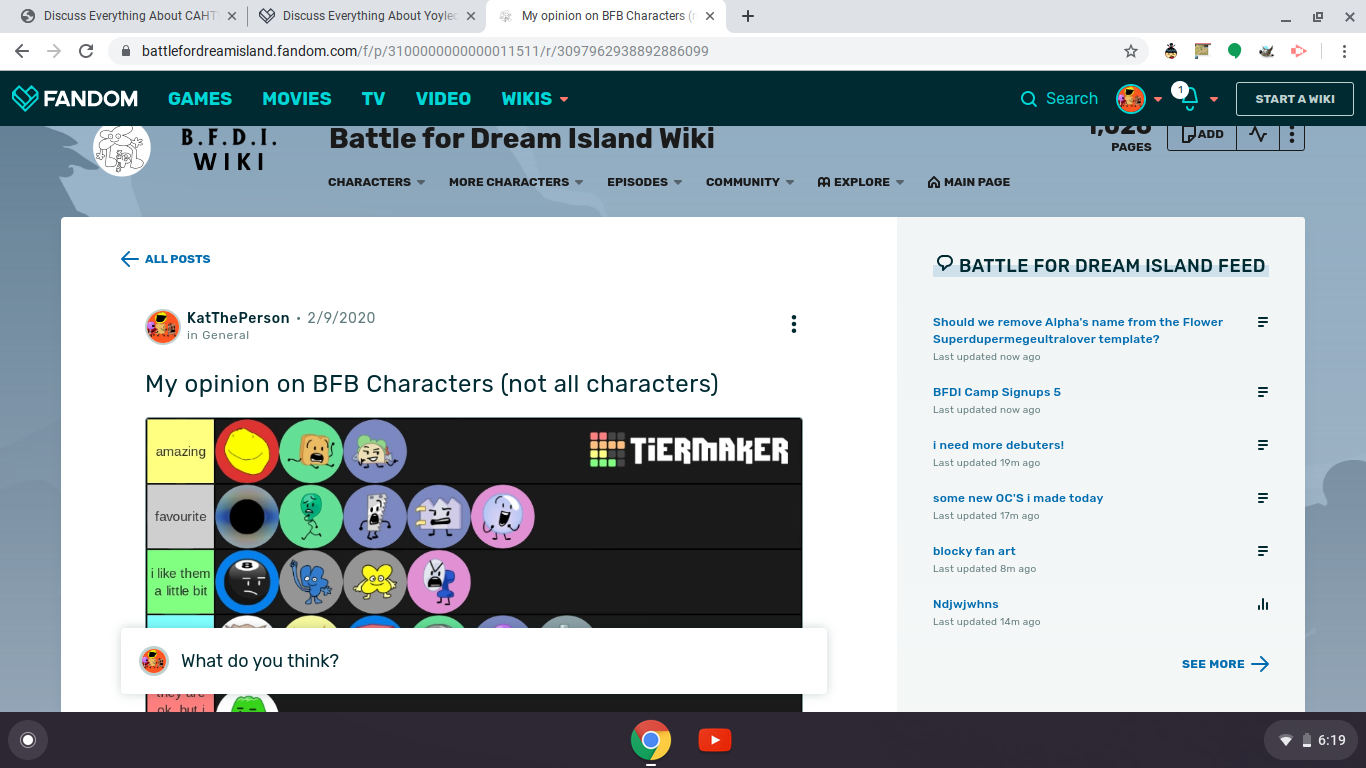
Task: Open the notifications bell
Action: point(1189,99)
